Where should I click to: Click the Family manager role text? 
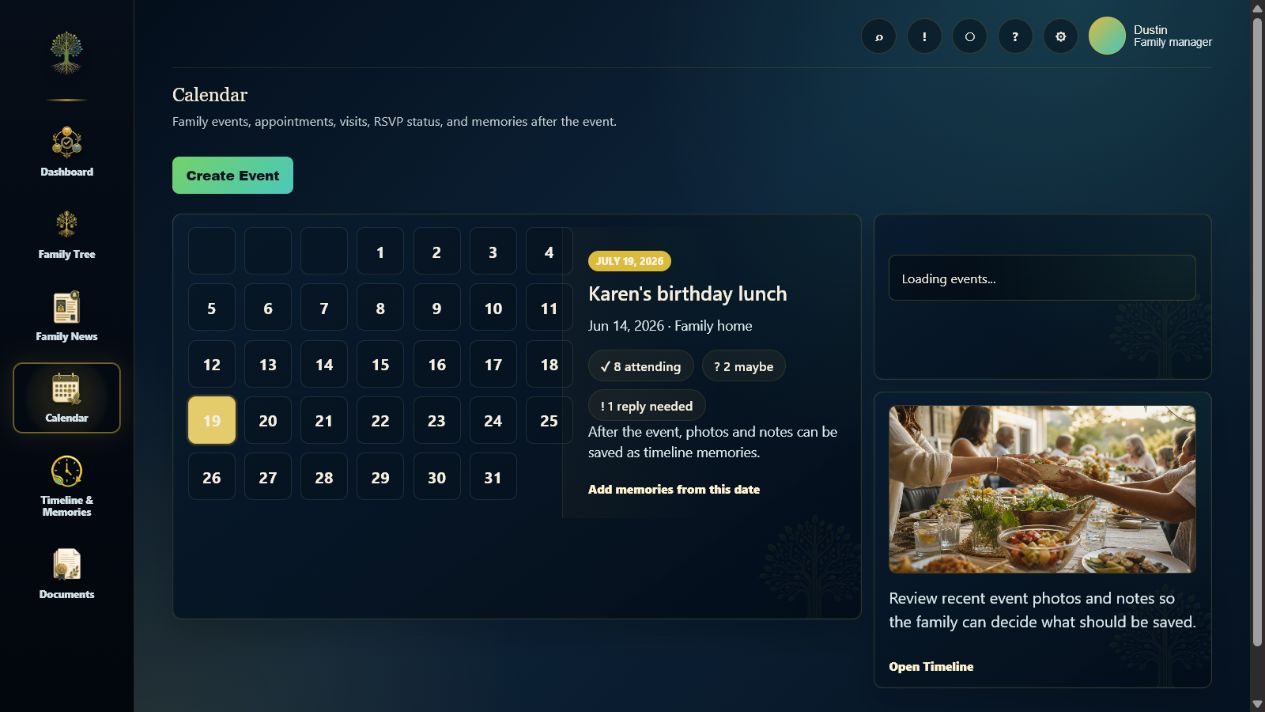(x=1173, y=42)
